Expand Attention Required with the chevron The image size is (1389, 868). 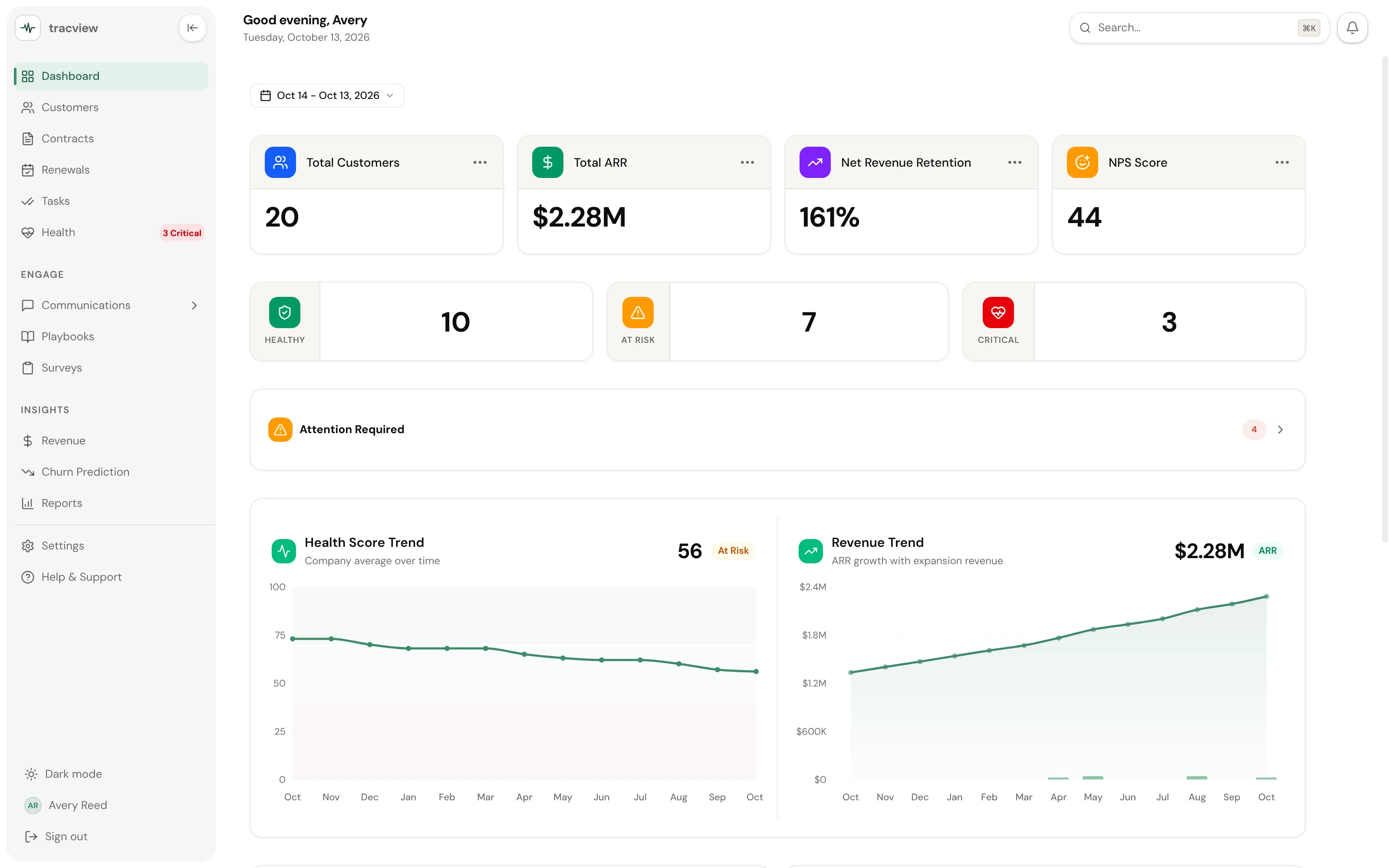1280,429
